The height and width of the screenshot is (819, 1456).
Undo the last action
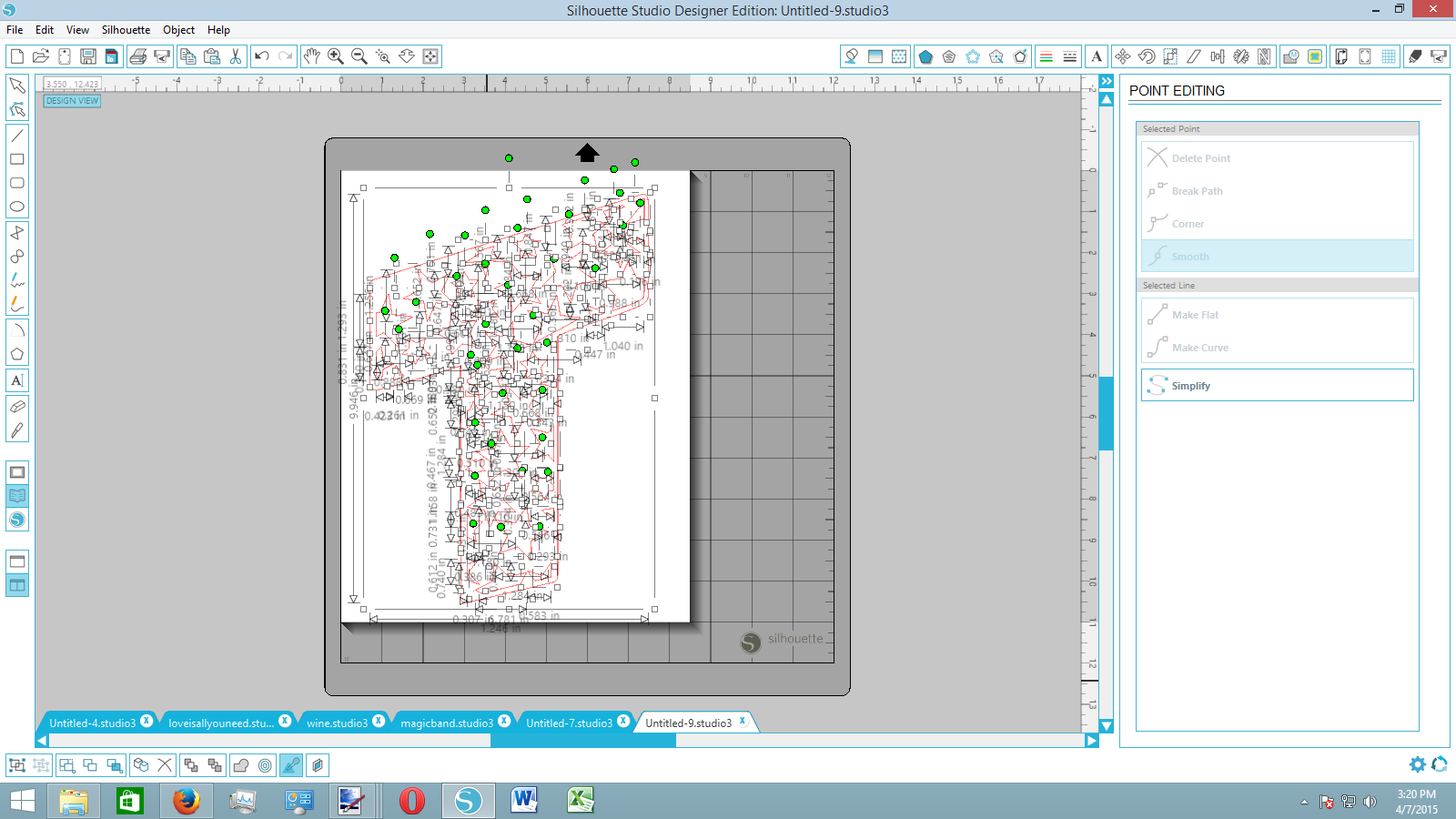tap(262, 56)
